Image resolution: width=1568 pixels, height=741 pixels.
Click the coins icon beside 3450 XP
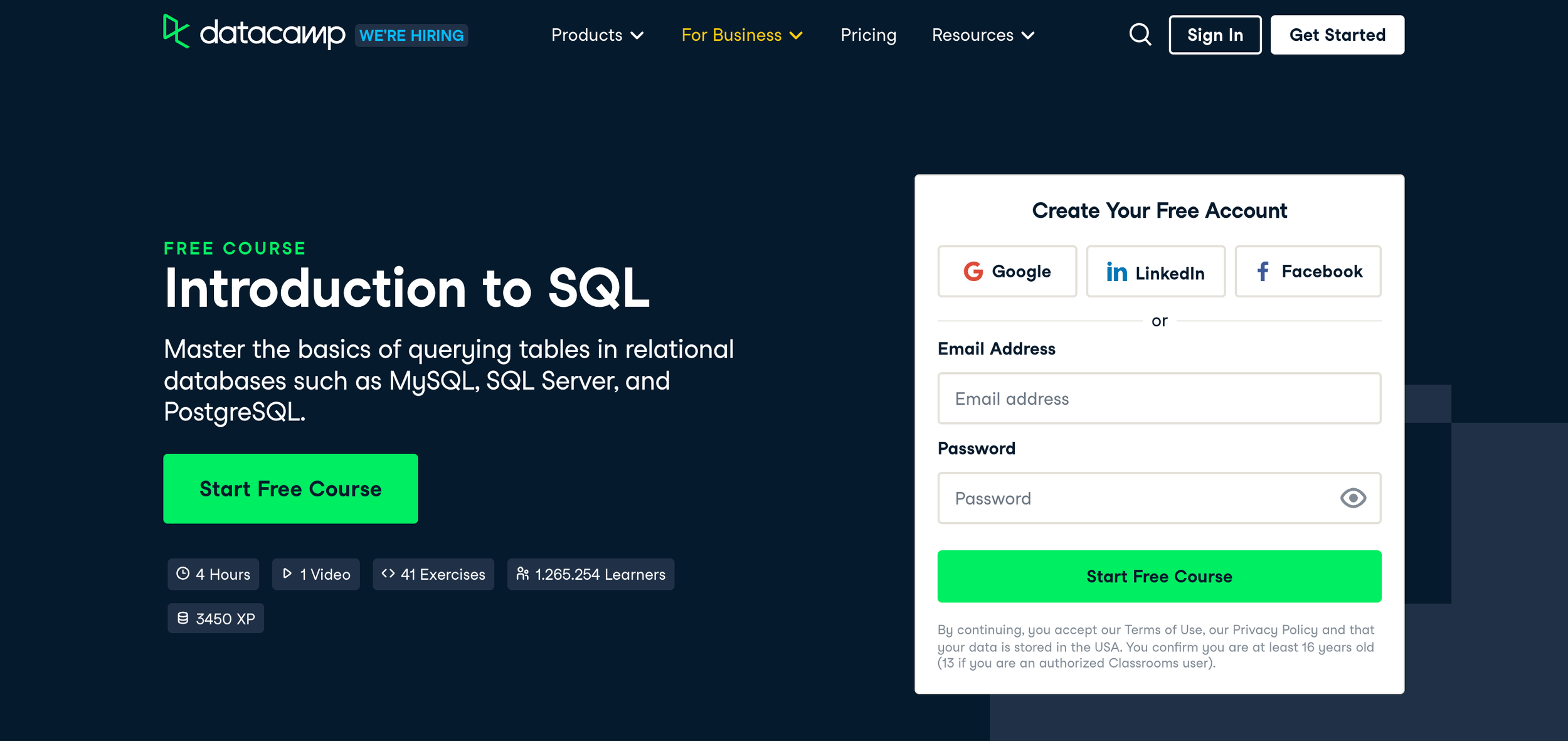[x=183, y=618]
